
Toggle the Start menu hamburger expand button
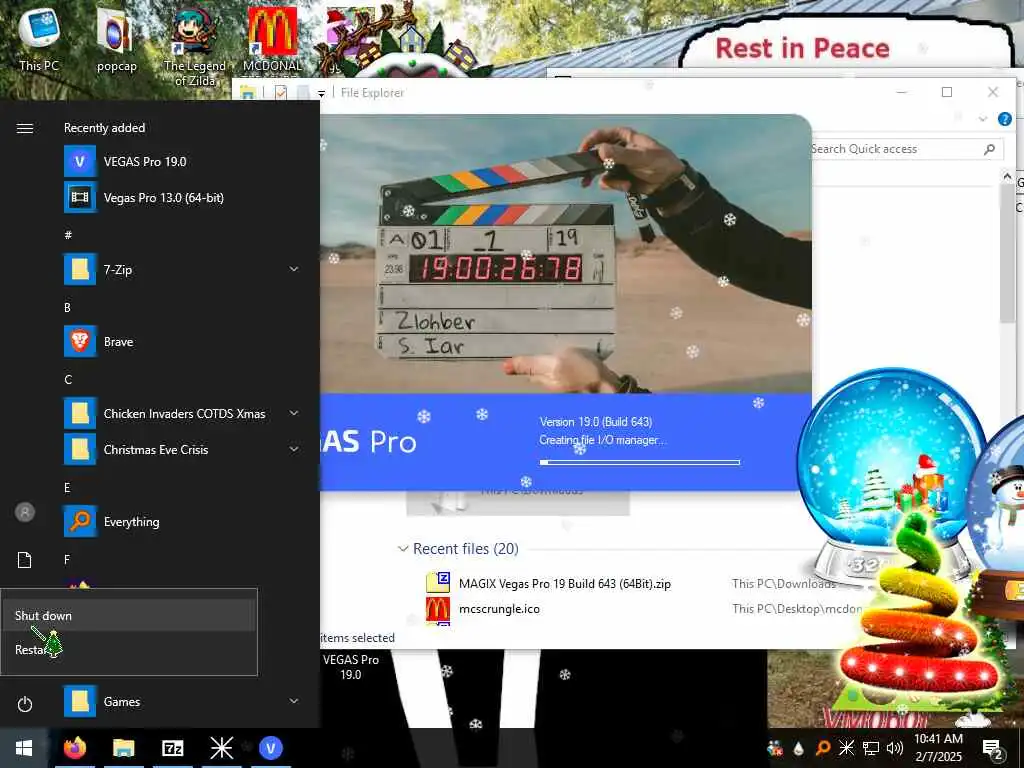(25, 128)
